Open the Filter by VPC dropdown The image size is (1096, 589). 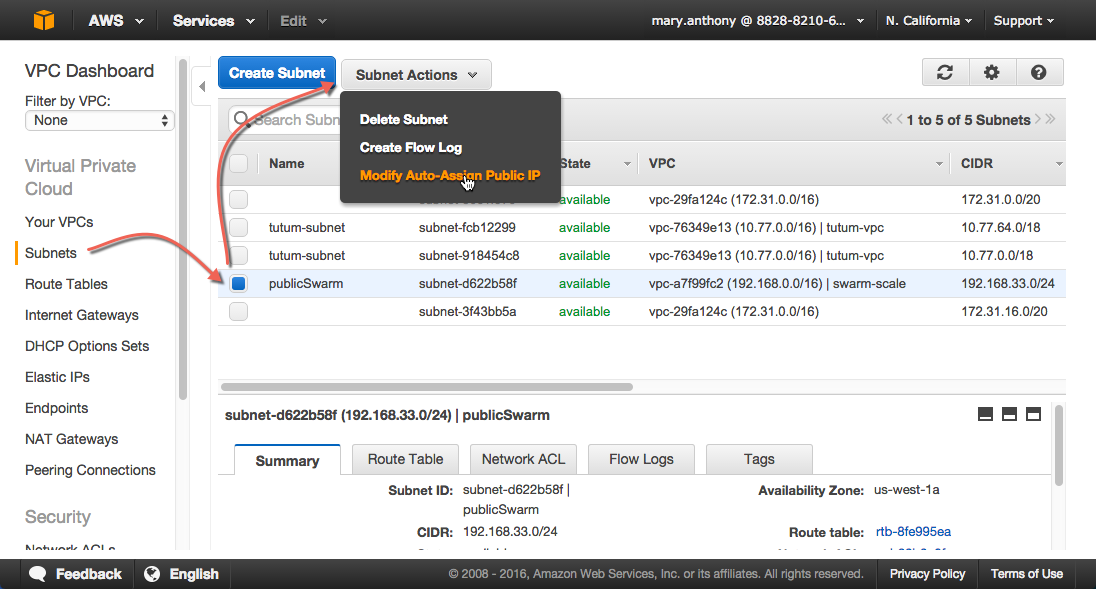click(100, 120)
